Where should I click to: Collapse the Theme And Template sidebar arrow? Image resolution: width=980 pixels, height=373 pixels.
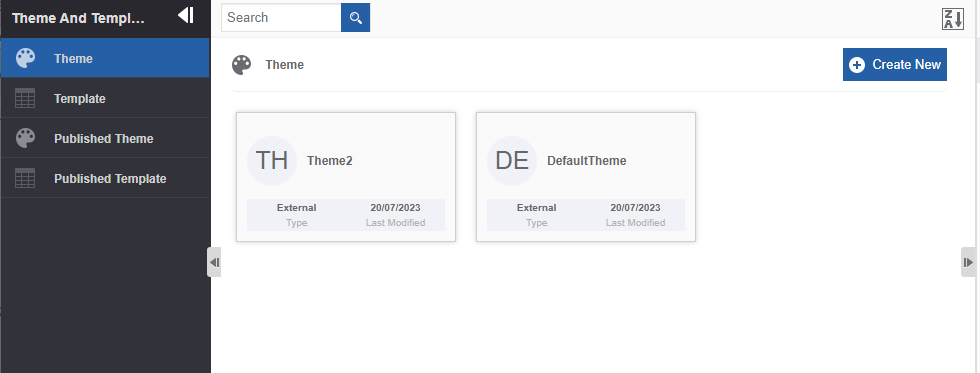[186, 15]
